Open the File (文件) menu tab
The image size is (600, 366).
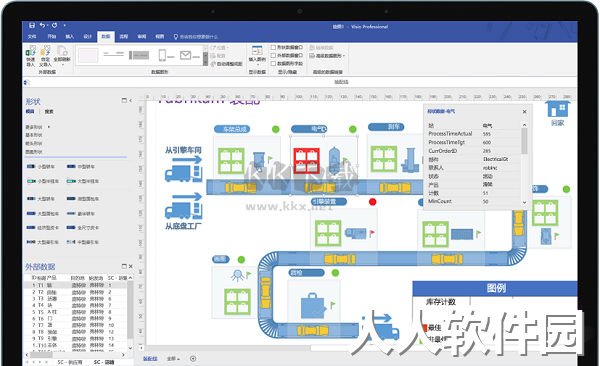coord(32,36)
